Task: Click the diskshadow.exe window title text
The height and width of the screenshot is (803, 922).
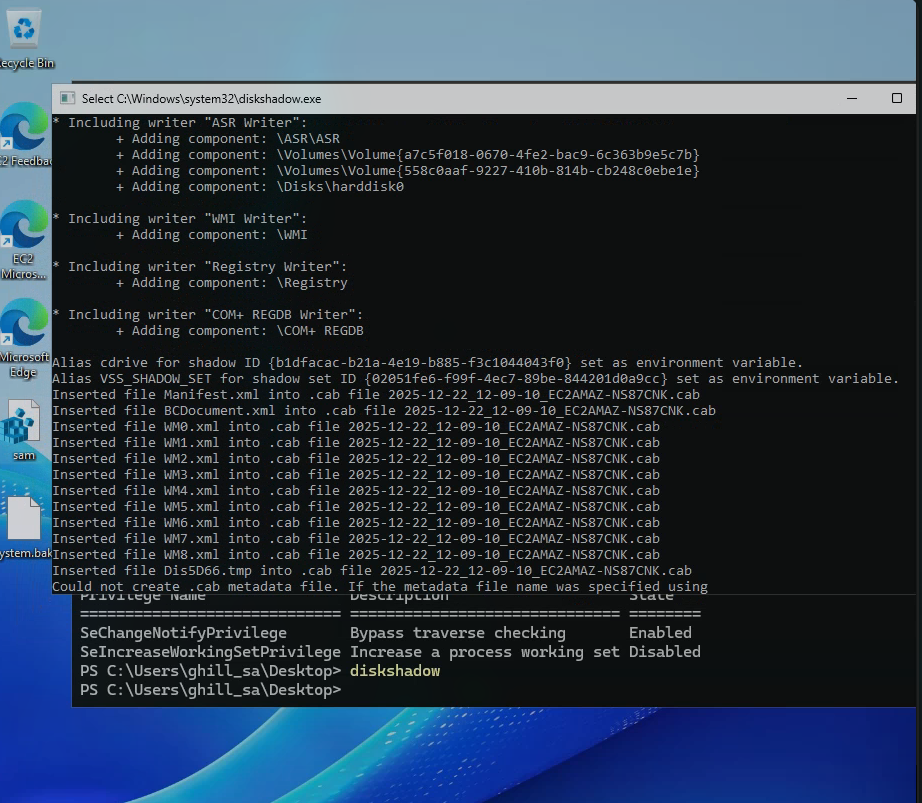Action: point(201,99)
